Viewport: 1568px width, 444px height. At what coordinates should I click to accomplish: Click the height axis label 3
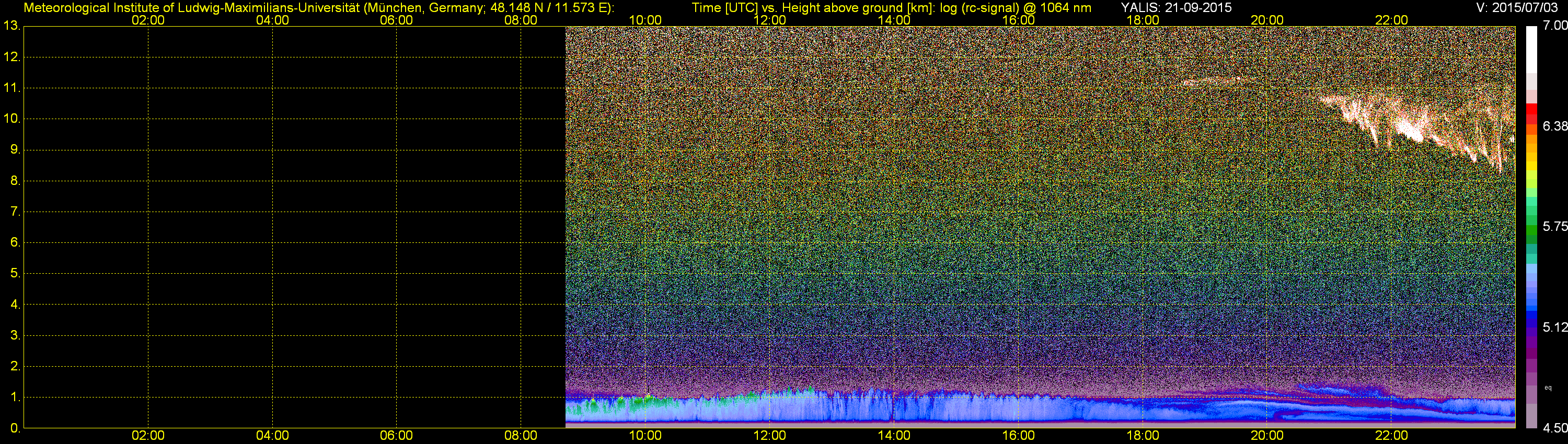coord(15,335)
